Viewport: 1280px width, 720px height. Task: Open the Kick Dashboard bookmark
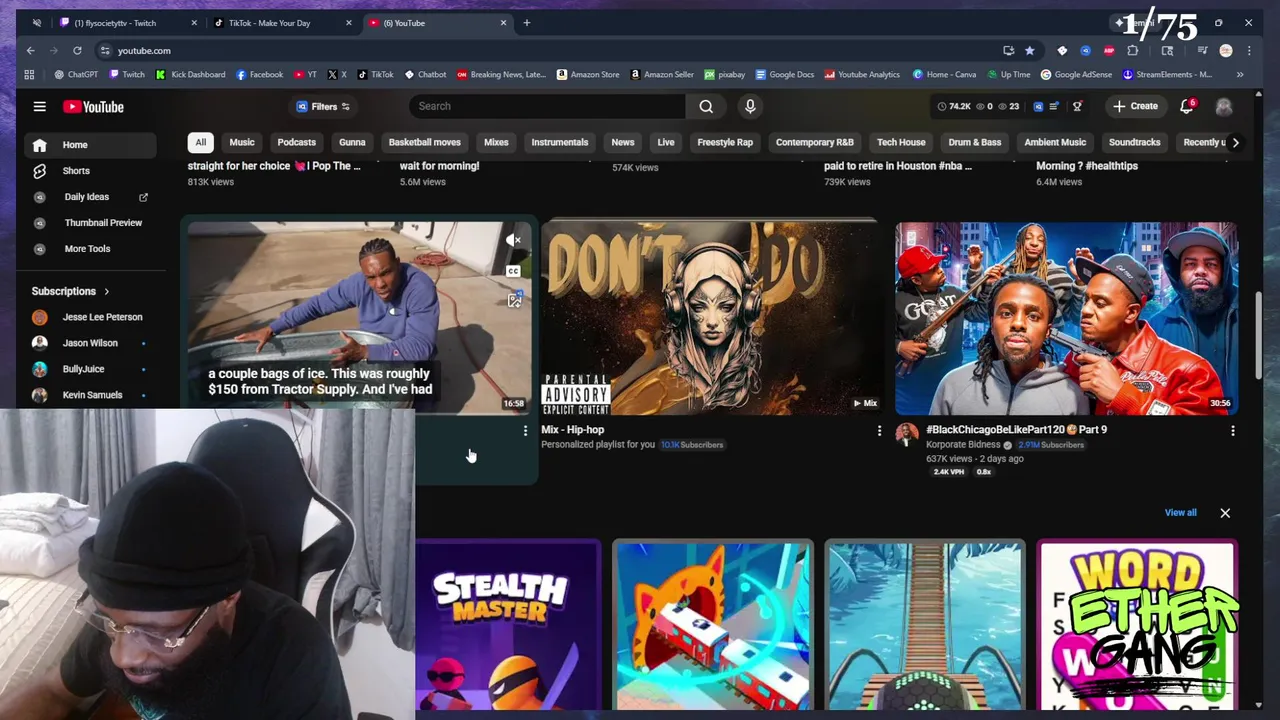[190, 74]
